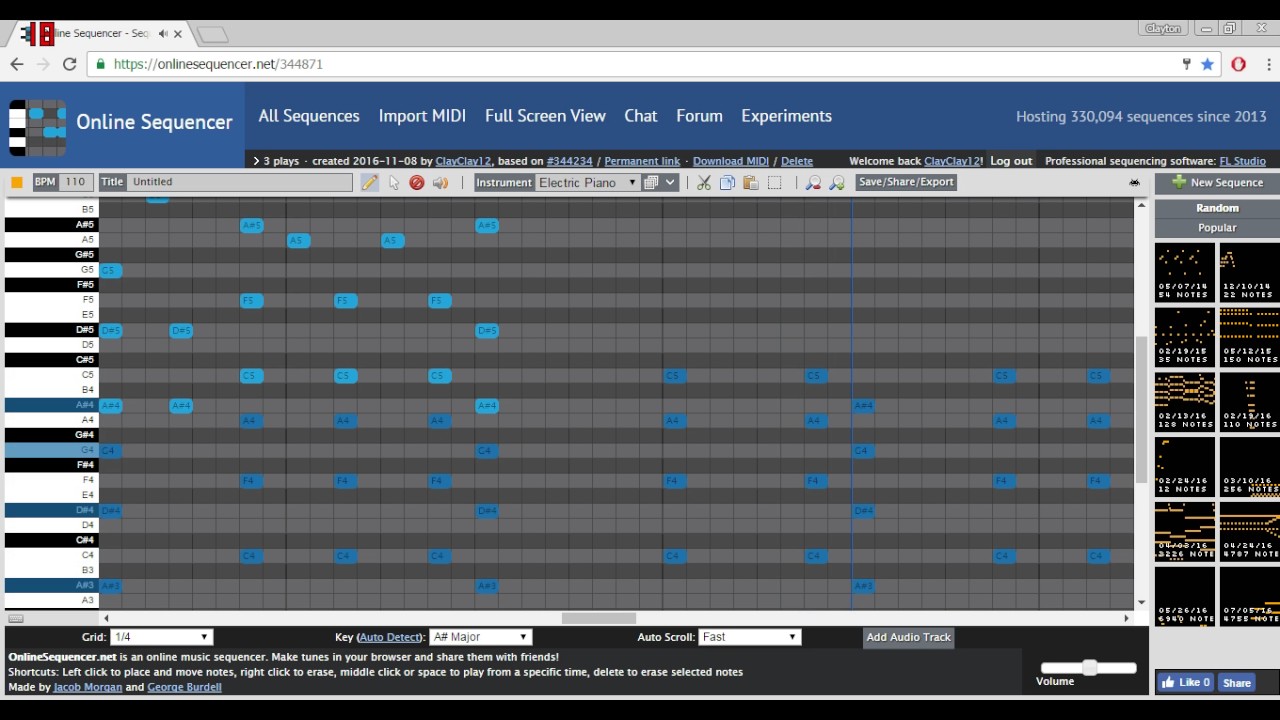
Task: Select the pointer edit tool
Action: pos(394,183)
